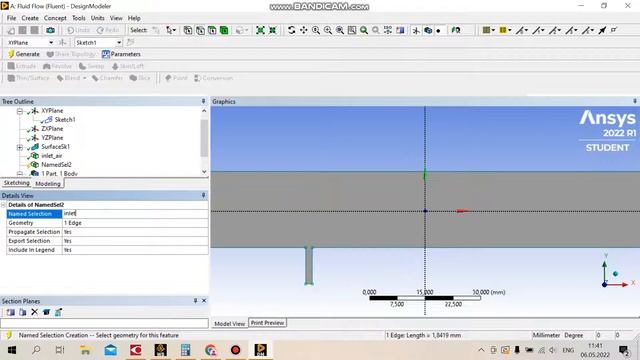Open the File menu
640x360 pixels.
pos(11,18)
